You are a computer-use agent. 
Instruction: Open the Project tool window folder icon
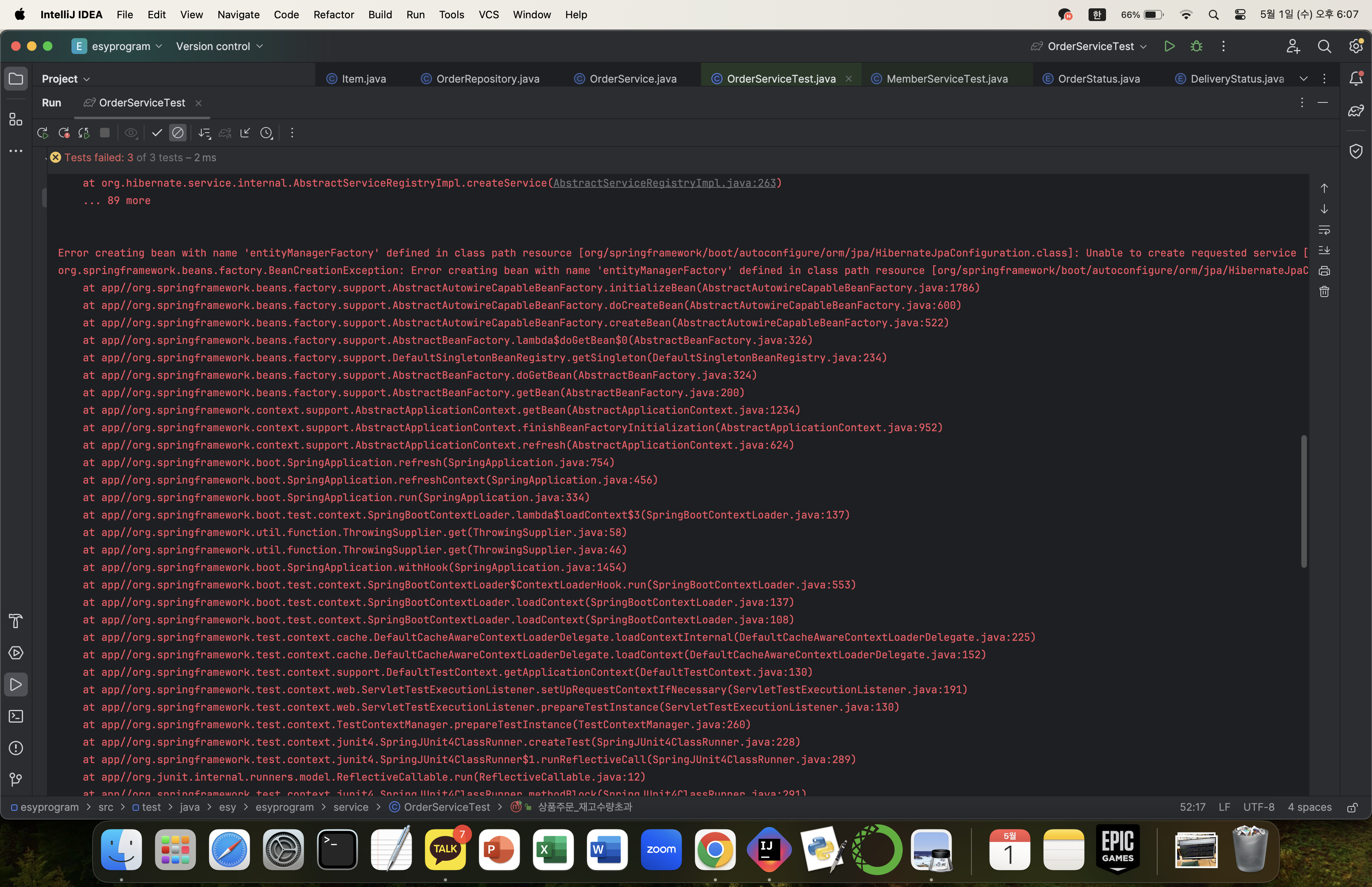(16, 79)
